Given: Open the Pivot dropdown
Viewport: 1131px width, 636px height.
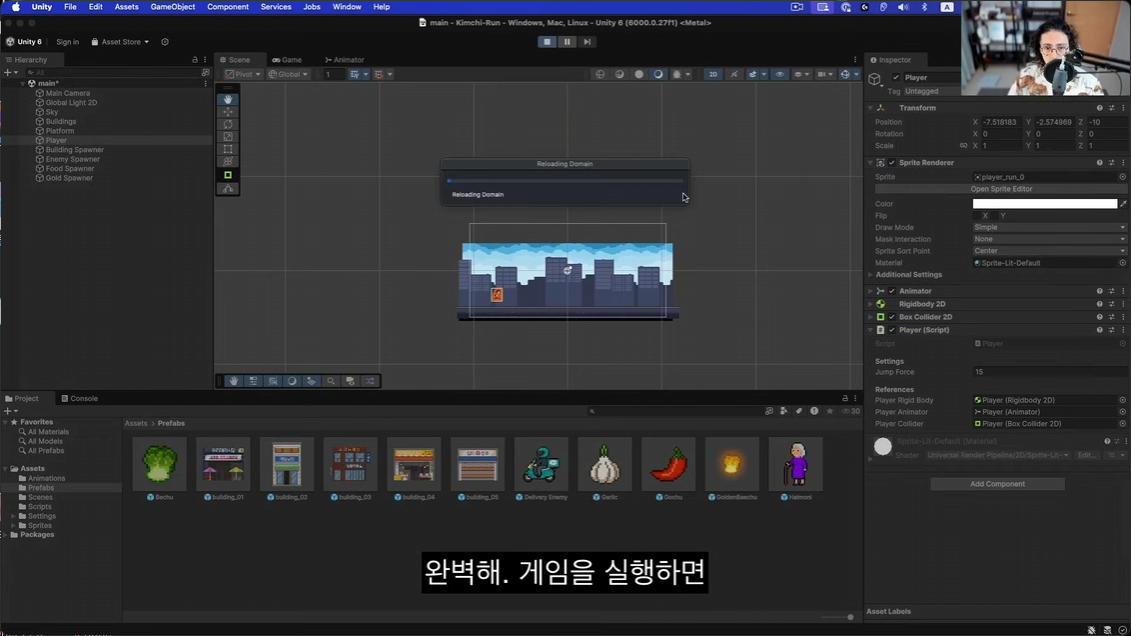Looking at the screenshot, I should [x=243, y=74].
